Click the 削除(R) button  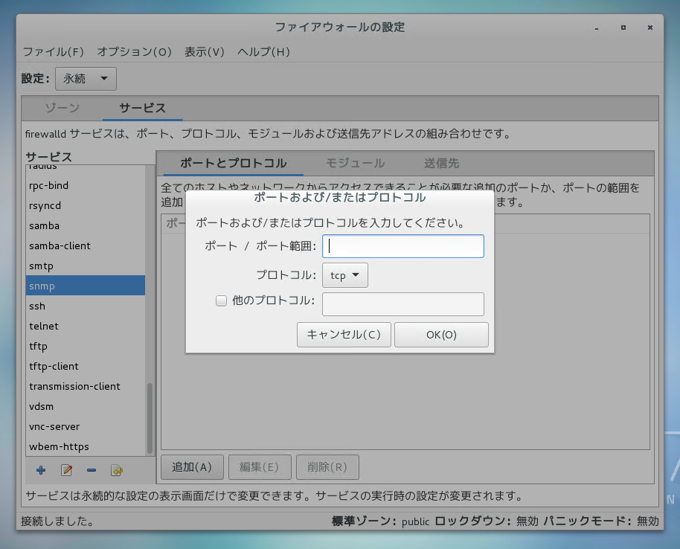327,467
